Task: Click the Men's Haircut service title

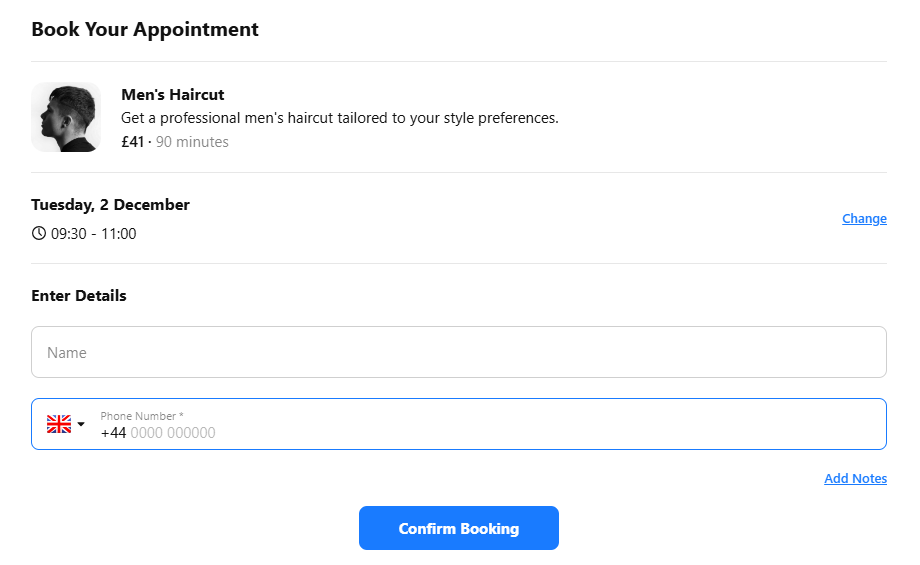Action: [x=172, y=95]
